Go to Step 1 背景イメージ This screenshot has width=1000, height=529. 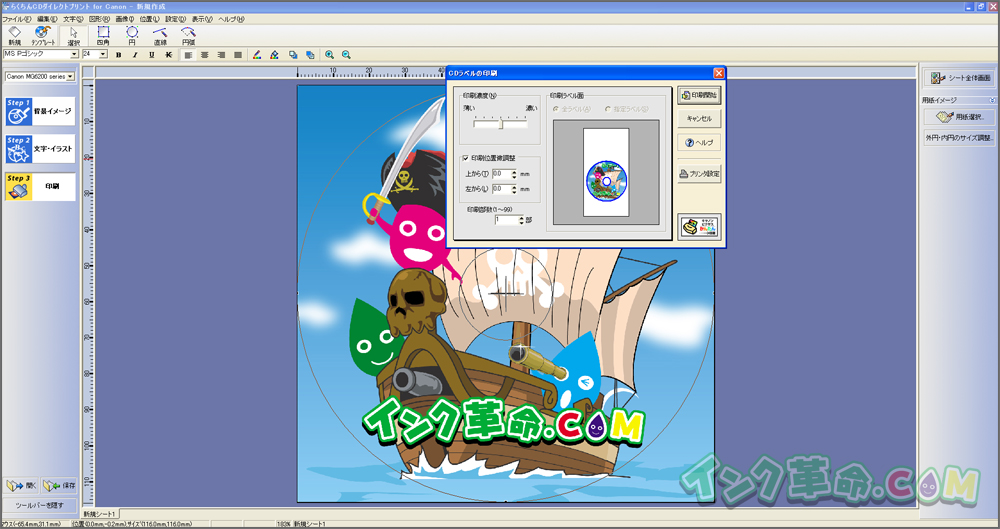40,112
